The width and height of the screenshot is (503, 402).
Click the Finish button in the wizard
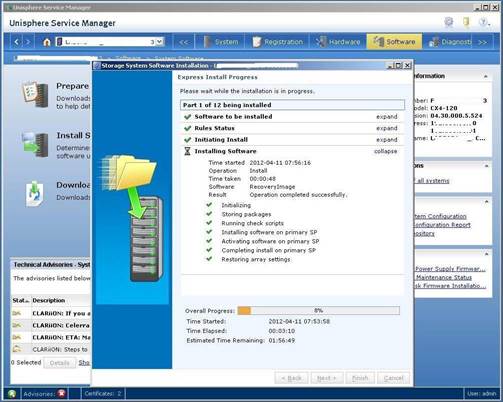360,378
